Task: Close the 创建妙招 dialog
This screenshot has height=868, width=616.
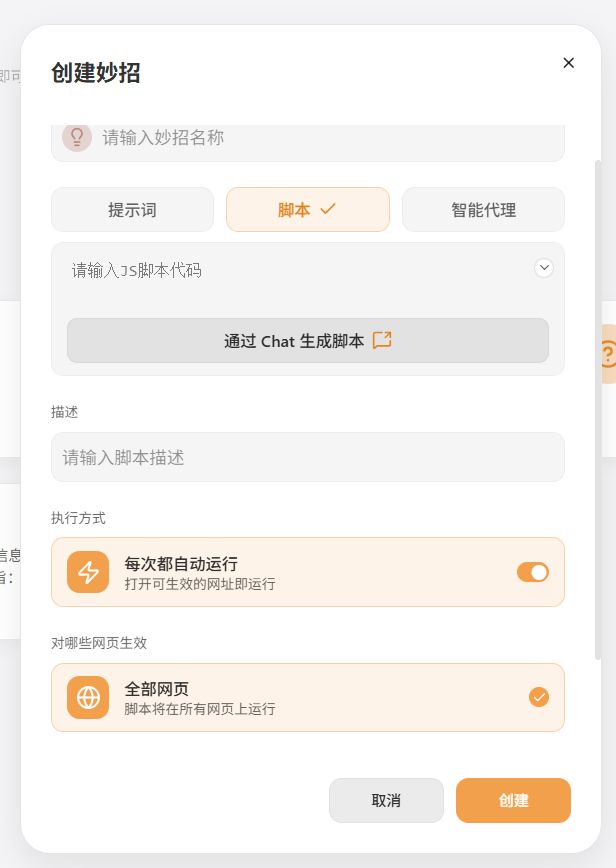Action: click(568, 63)
